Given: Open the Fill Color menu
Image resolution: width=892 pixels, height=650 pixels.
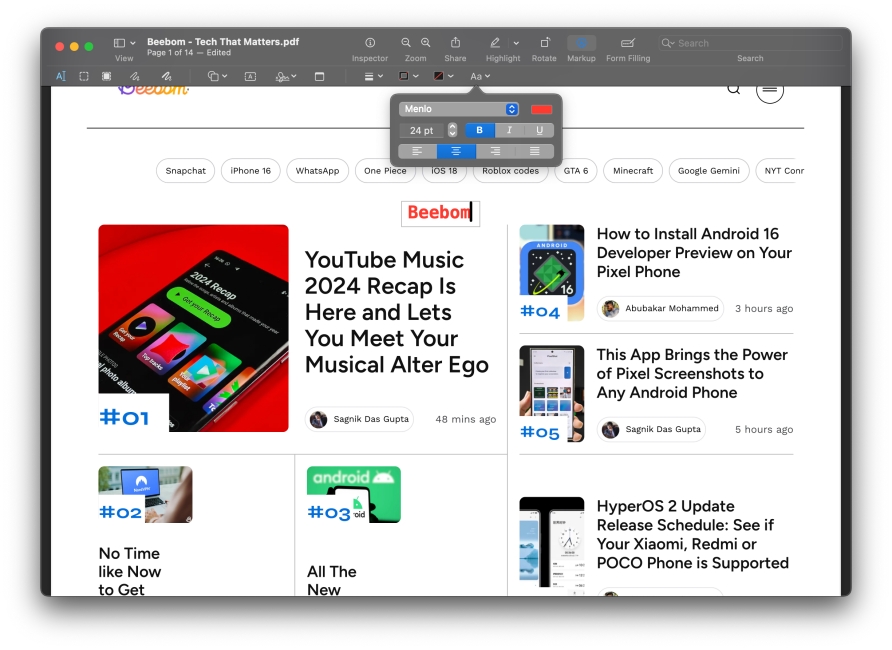Looking at the screenshot, I should pyautogui.click(x=443, y=76).
